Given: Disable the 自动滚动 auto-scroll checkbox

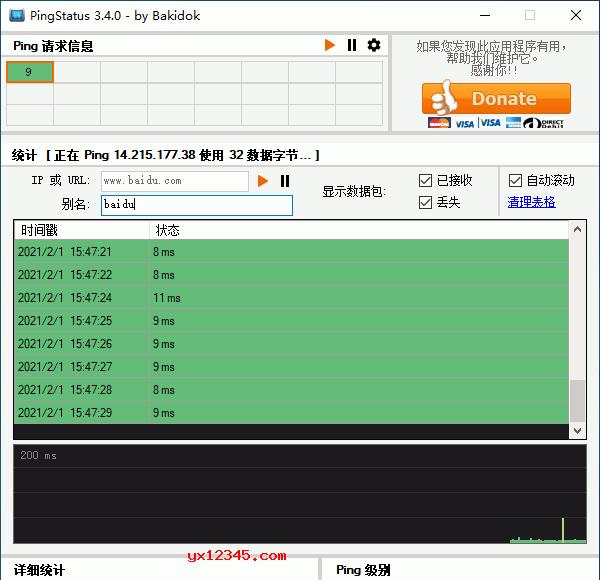Looking at the screenshot, I should click(x=515, y=180).
